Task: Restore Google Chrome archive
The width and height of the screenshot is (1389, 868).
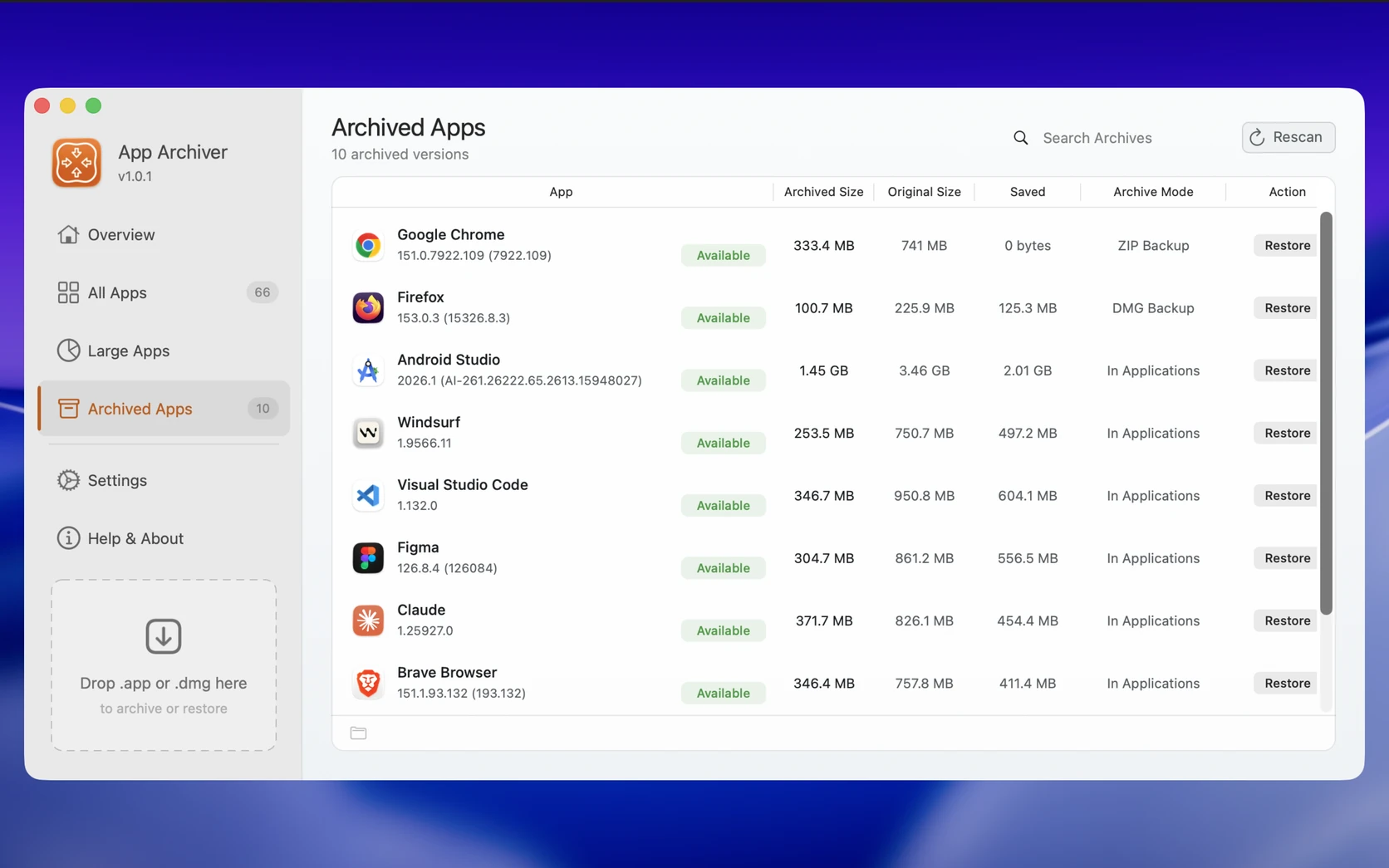Action: [x=1287, y=245]
